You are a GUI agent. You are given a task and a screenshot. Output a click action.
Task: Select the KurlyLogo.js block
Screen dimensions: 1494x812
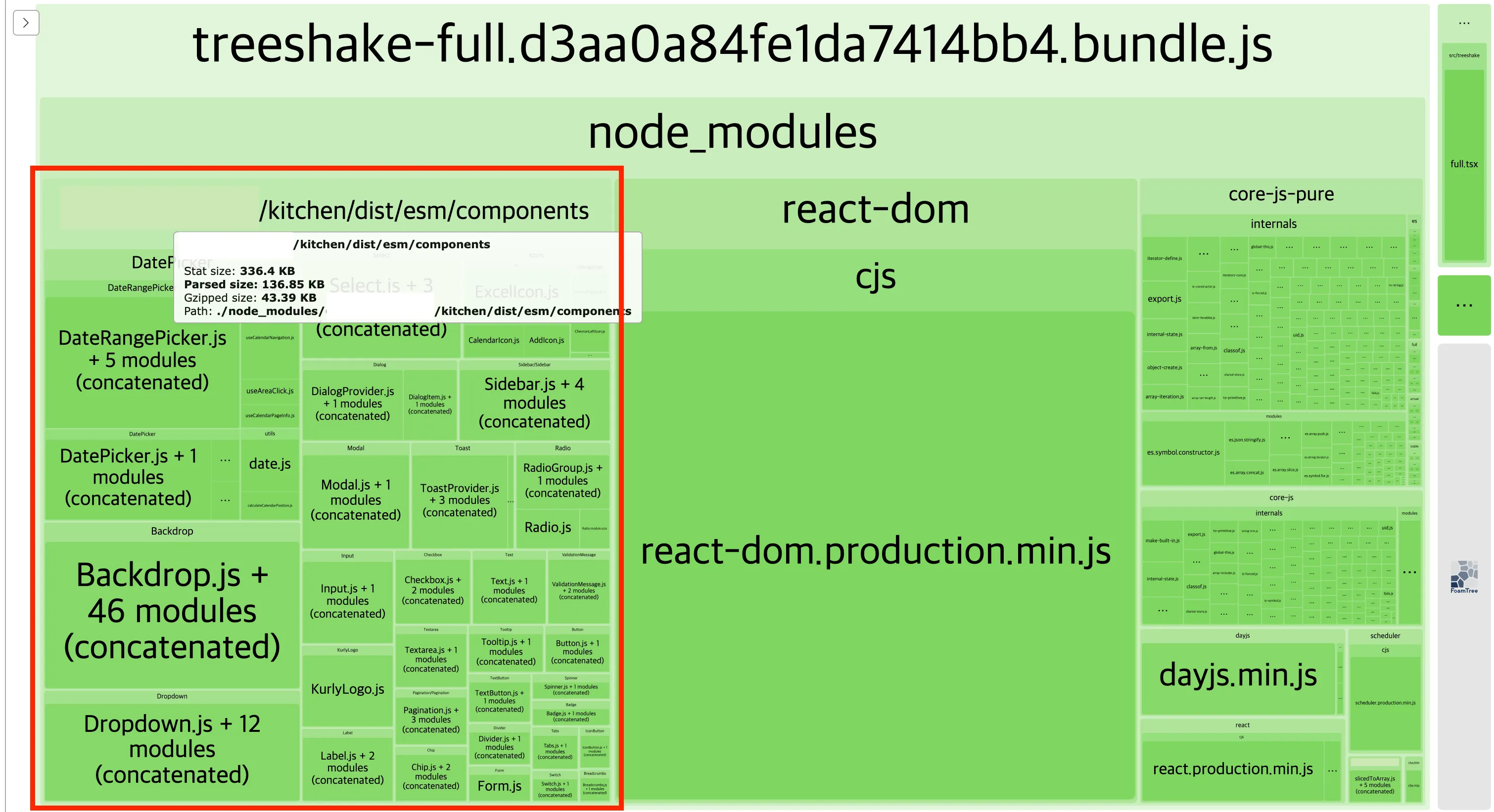tap(347, 690)
